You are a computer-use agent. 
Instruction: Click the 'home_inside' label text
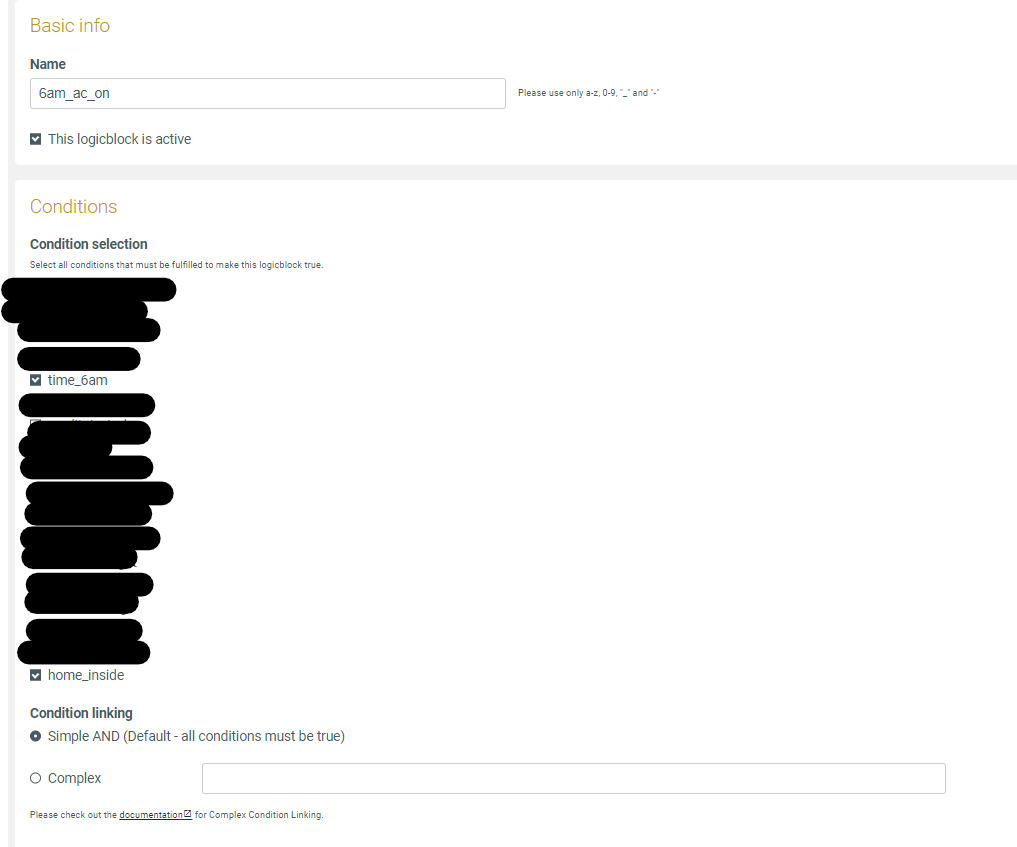[x=86, y=675]
